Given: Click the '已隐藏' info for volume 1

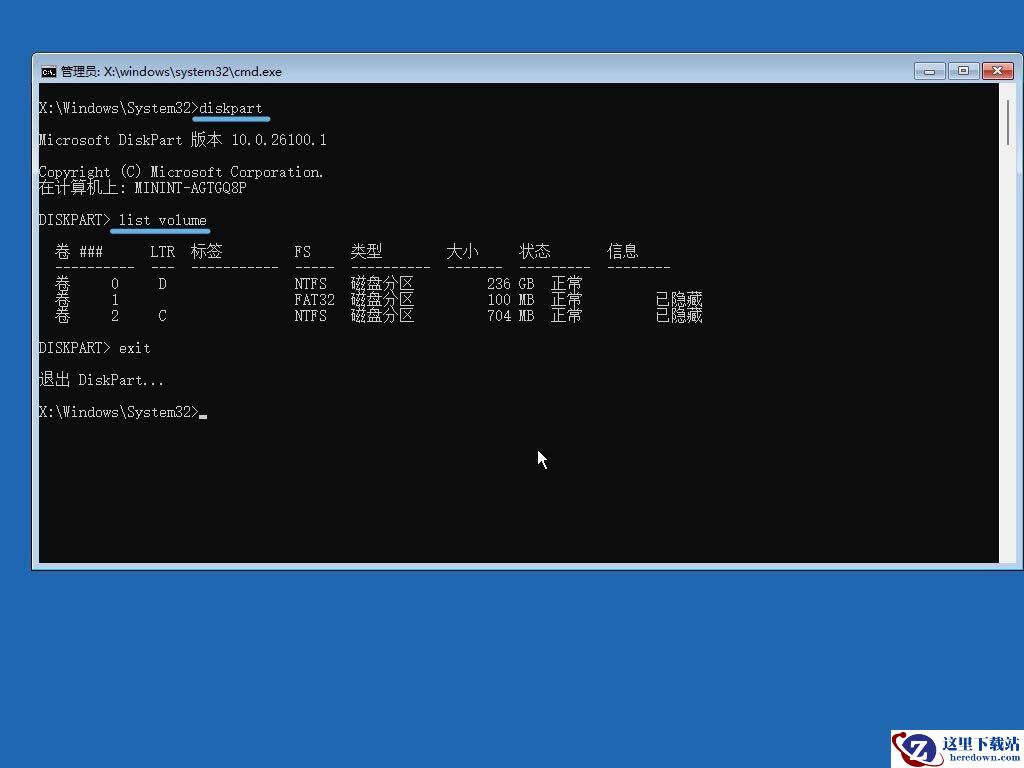Looking at the screenshot, I should [679, 300].
